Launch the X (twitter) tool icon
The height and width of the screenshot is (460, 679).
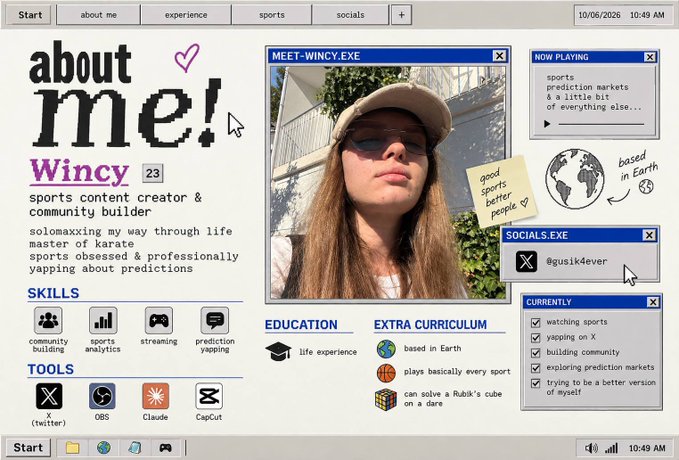pyautogui.click(x=49, y=396)
